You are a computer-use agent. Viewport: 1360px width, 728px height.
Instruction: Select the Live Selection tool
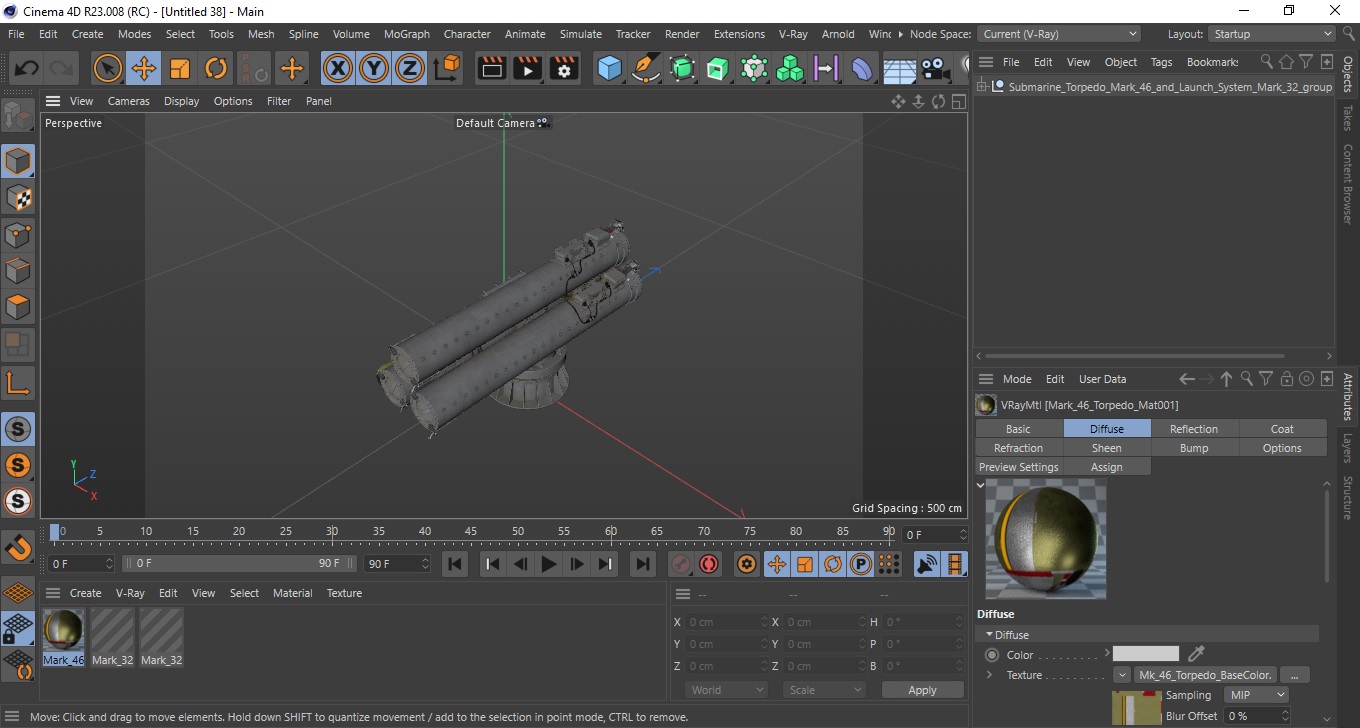(x=108, y=68)
